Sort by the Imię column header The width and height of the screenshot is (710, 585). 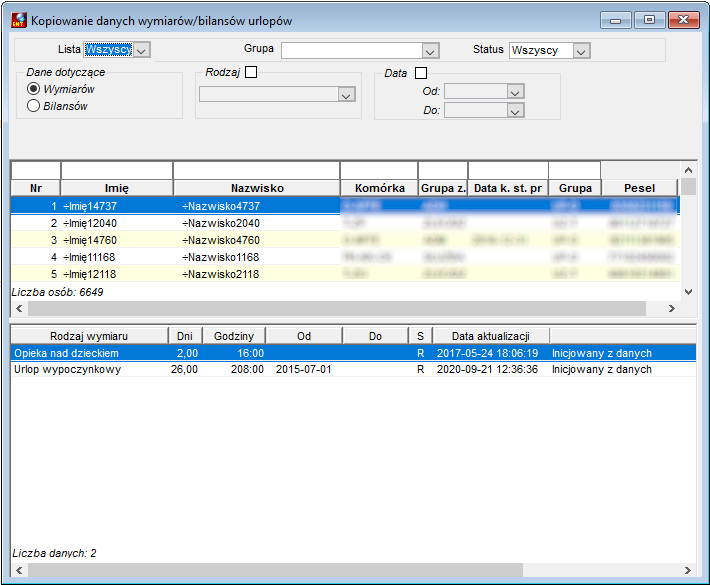tap(117, 188)
